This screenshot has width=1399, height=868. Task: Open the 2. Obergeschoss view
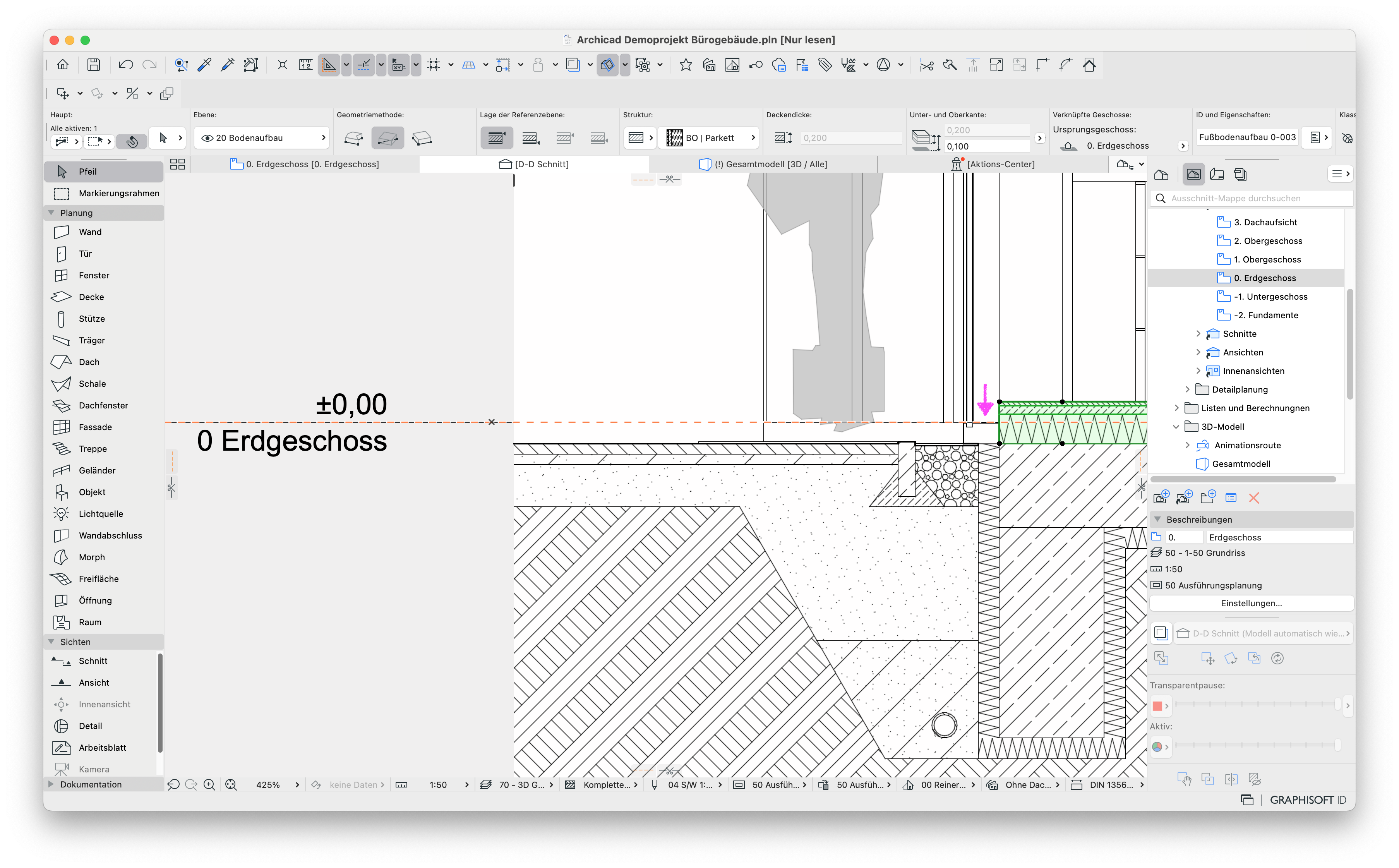[x=1268, y=241]
